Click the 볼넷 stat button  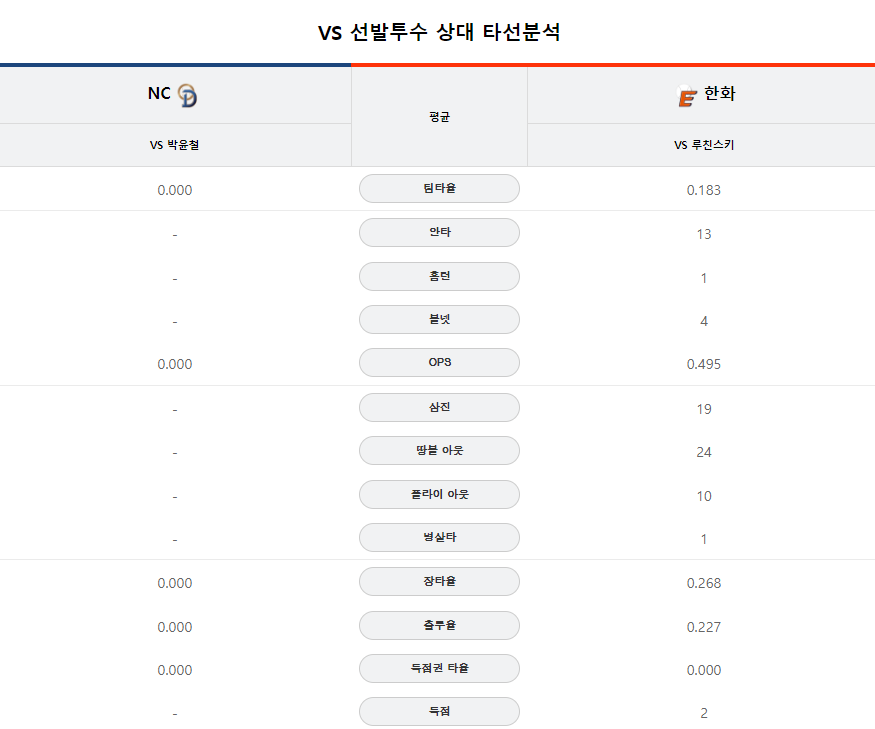click(x=439, y=319)
